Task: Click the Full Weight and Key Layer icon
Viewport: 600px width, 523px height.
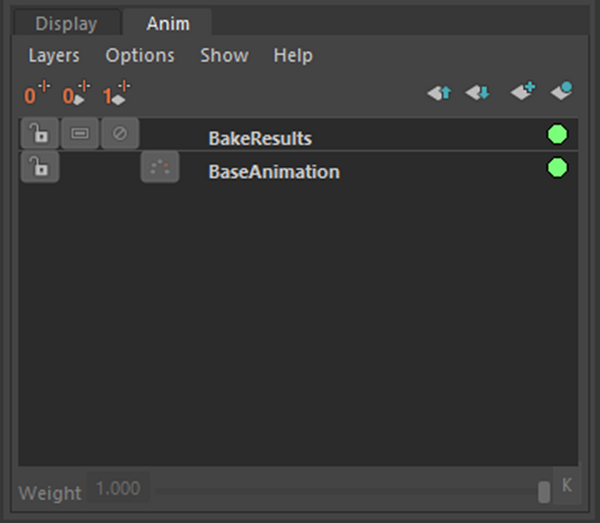Action: pyautogui.click(x=116, y=94)
